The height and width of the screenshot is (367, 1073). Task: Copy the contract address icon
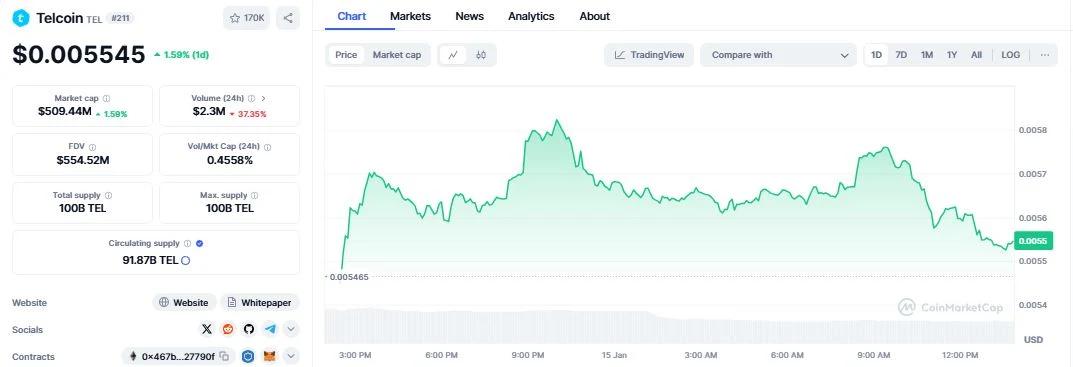click(x=226, y=356)
